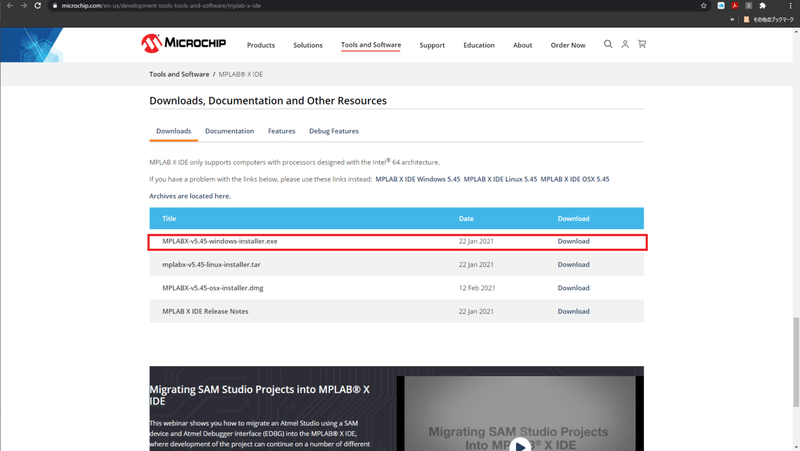Open the Chrome three-dot menu
Screen dimensions: 800x451
[790, 6]
